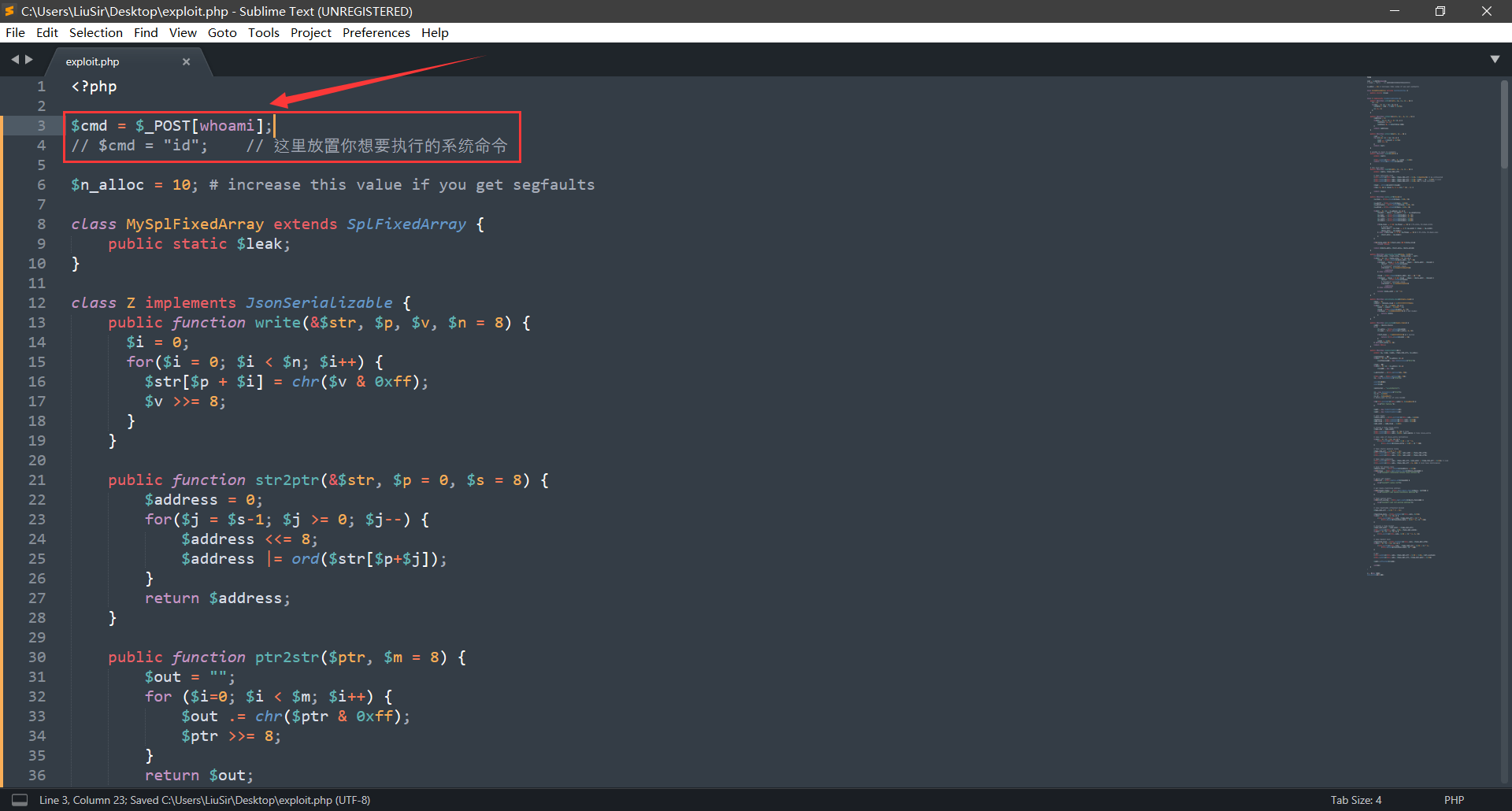The width and height of the screenshot is (1512, 811).
Task: Open the Edit menu
Action: click(x=47, y=32)
